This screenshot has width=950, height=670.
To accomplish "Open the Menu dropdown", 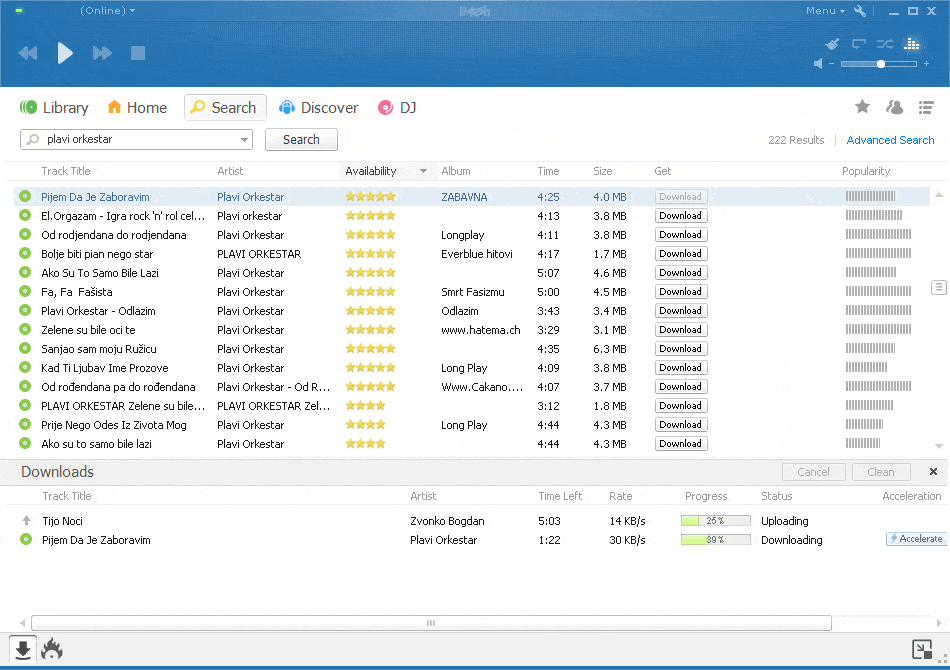I will (x=825, y=11).
